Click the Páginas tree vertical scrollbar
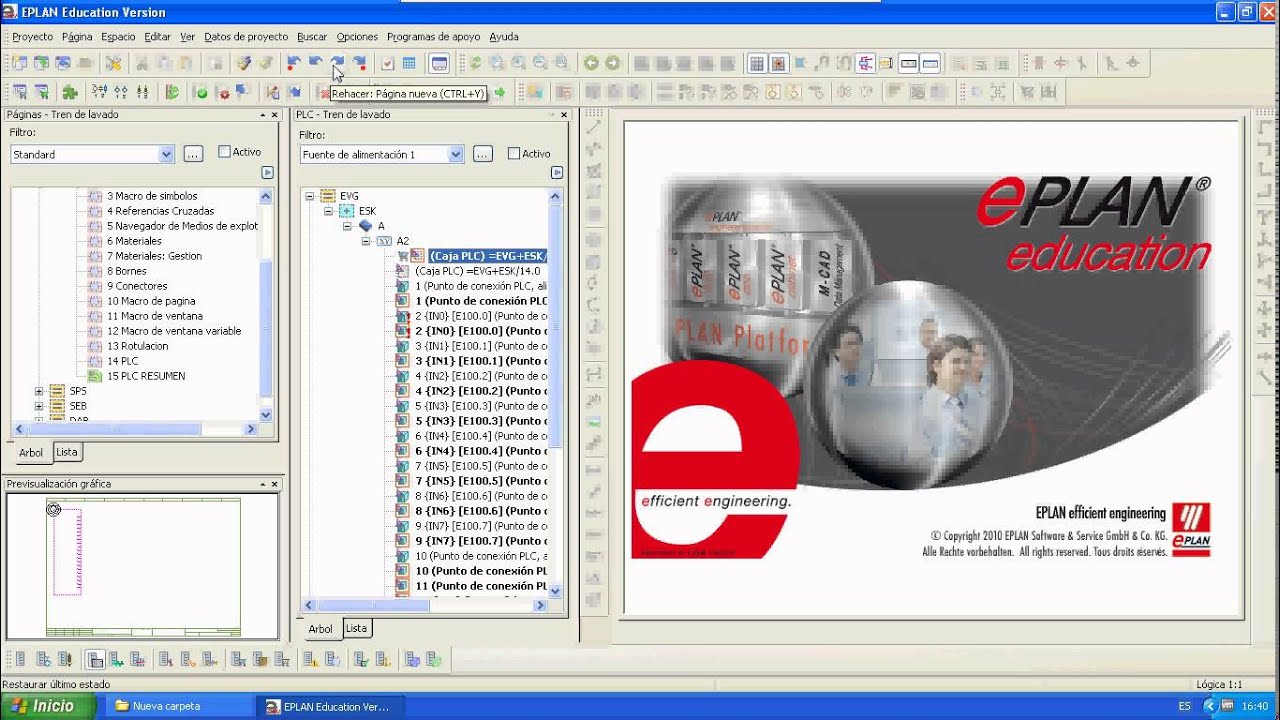Viewport: 1280px width, 720px height. click(265, 305)
